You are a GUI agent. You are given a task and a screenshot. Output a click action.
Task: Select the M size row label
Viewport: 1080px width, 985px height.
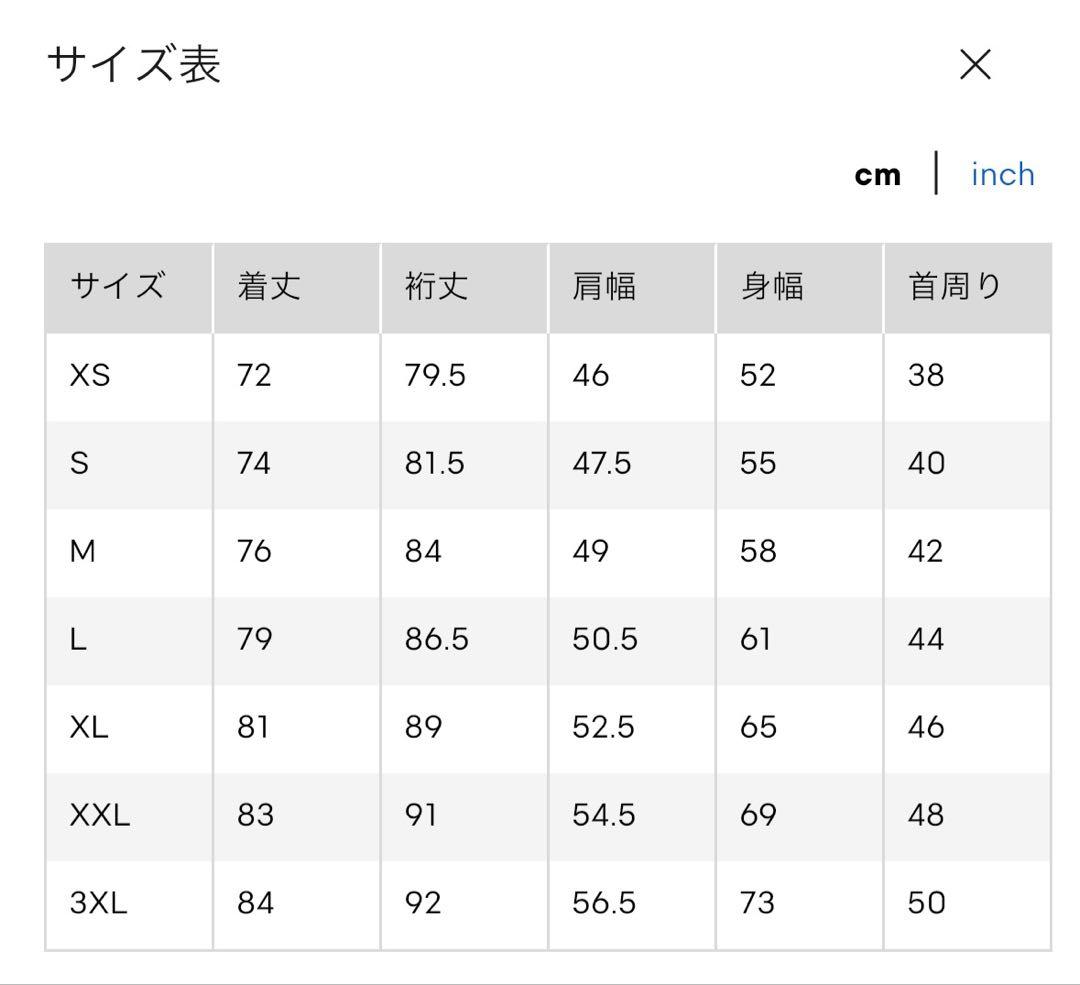click(x=82, y=551)
